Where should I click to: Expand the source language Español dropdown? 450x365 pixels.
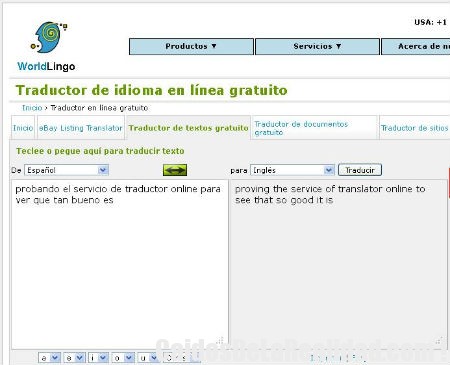pos(66,170)
